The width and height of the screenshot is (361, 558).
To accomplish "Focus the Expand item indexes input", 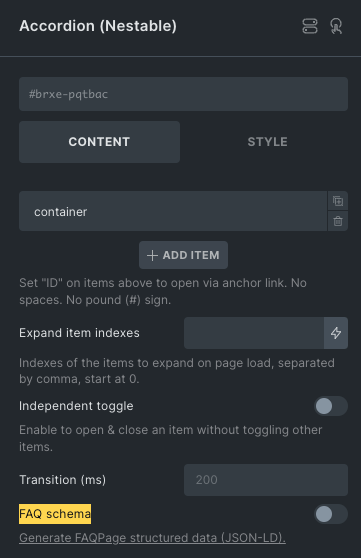I will pos(254,333).
